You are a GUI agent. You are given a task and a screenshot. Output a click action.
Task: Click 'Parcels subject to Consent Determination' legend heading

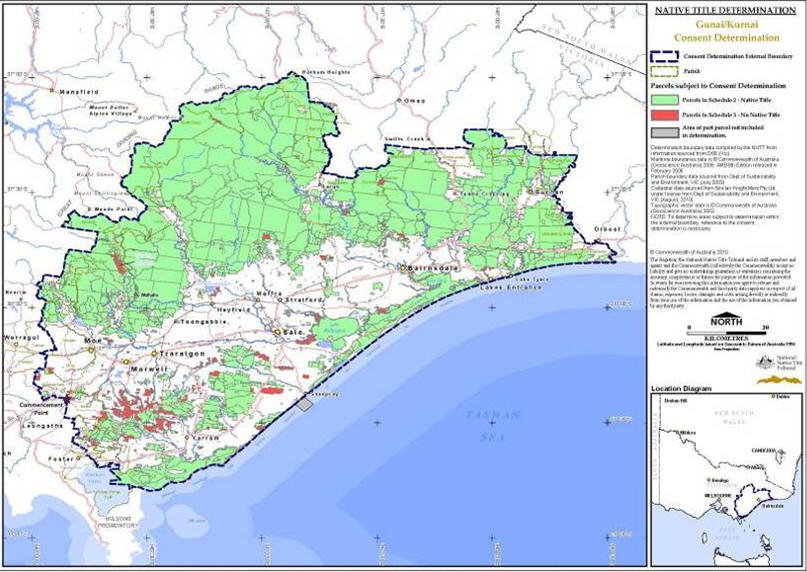point(718,85)
